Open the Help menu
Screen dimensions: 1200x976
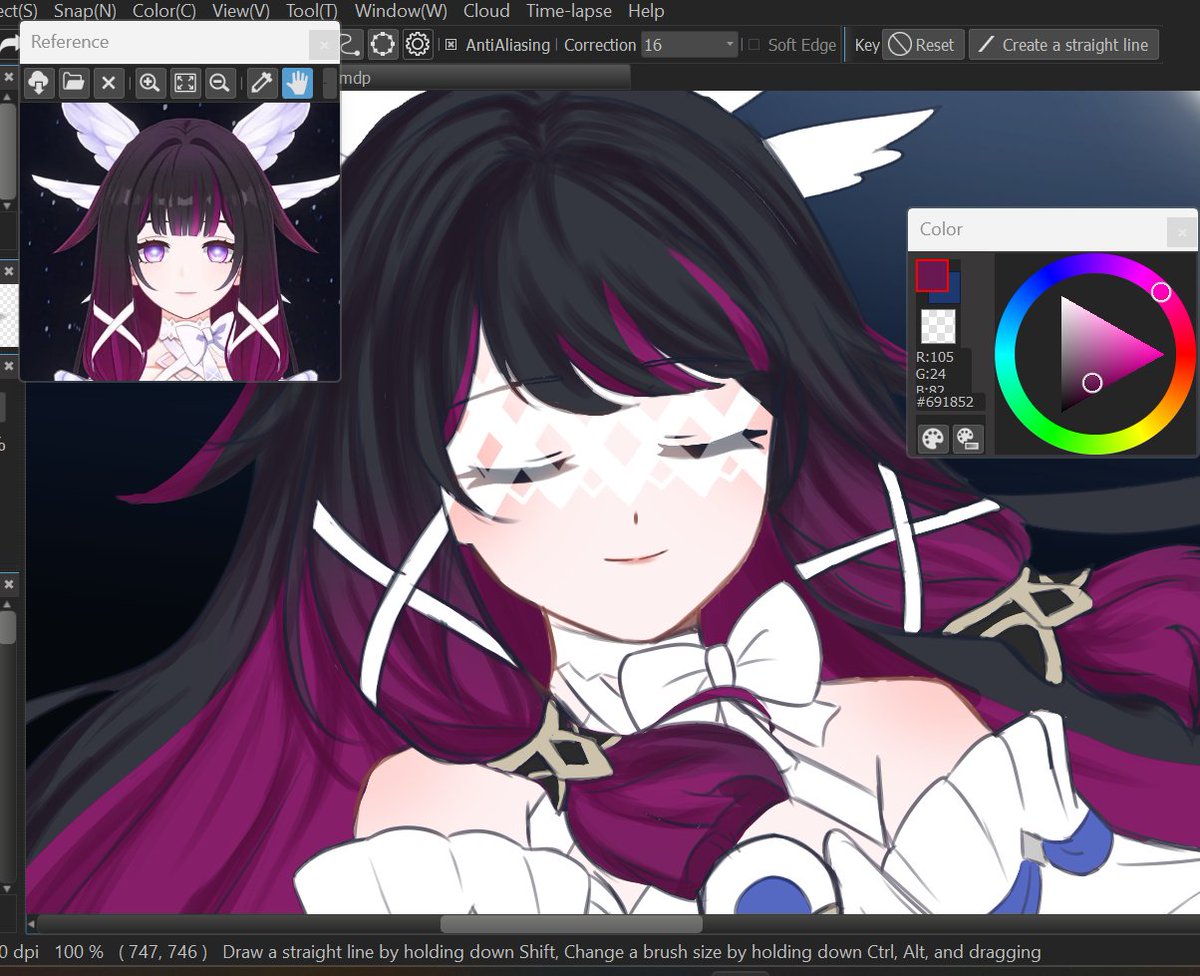[646, 11]
